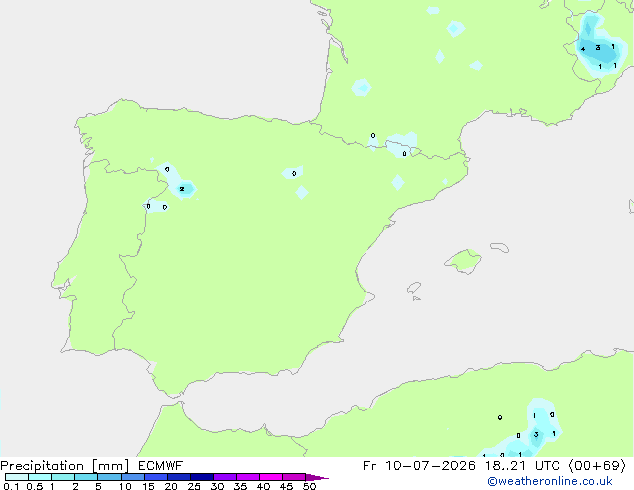The image size is (634, 490).
Task: Click the Mallorca island on the map
Action: pos(463,261)
